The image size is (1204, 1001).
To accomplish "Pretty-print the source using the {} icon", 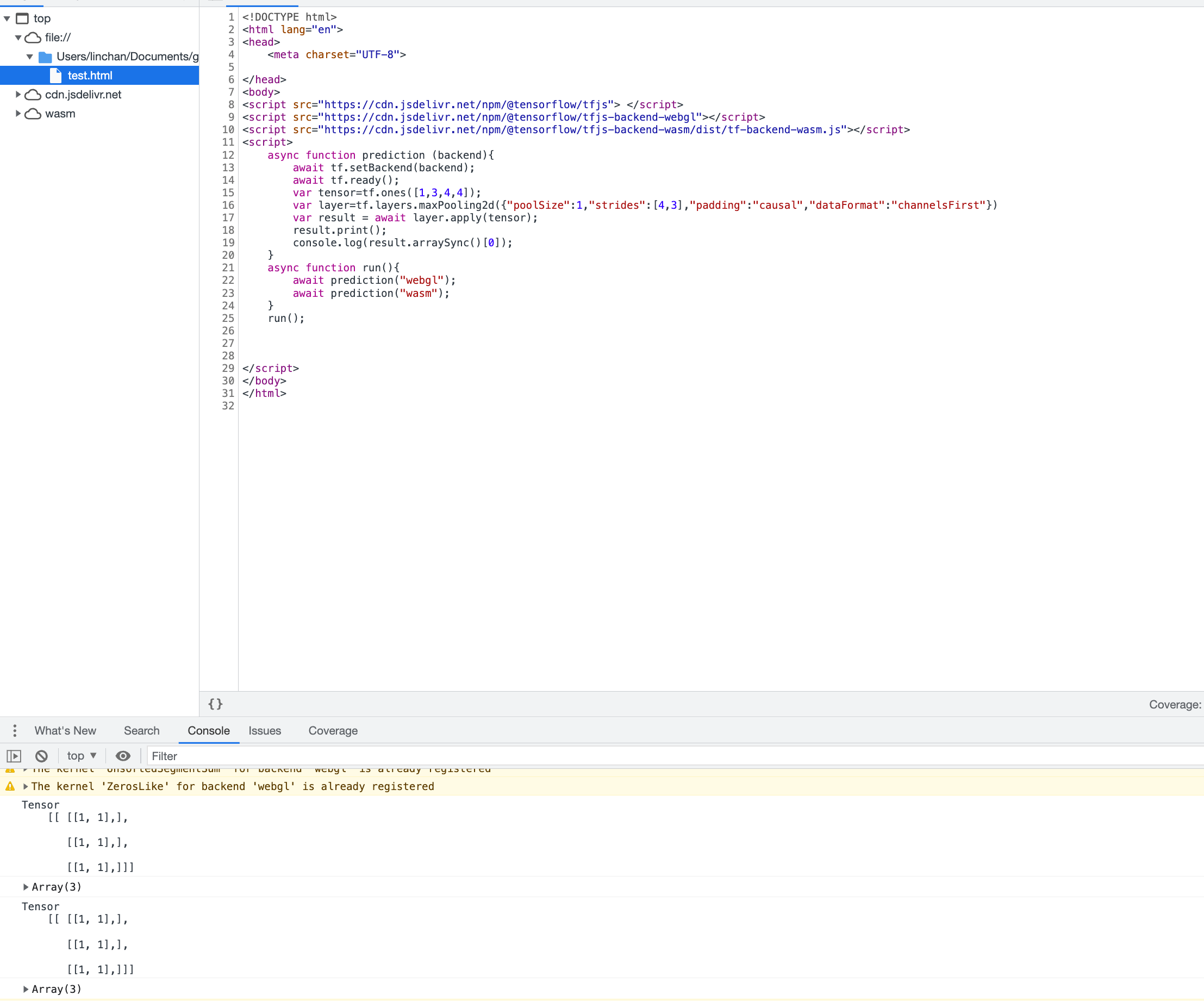I will 215,704.
